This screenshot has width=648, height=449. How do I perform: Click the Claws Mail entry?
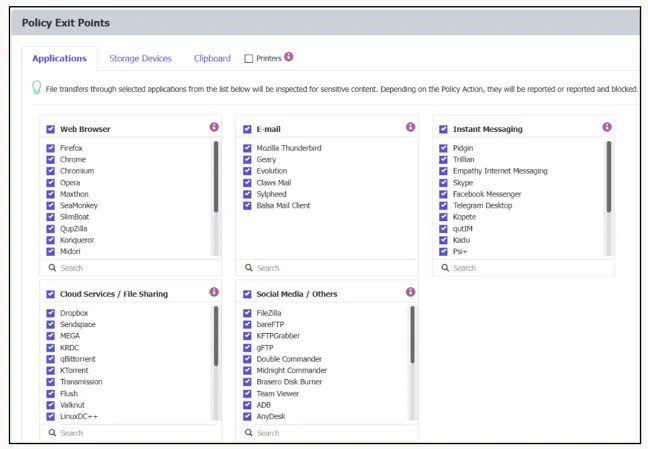pyautogui.click(x=274, y=182)
